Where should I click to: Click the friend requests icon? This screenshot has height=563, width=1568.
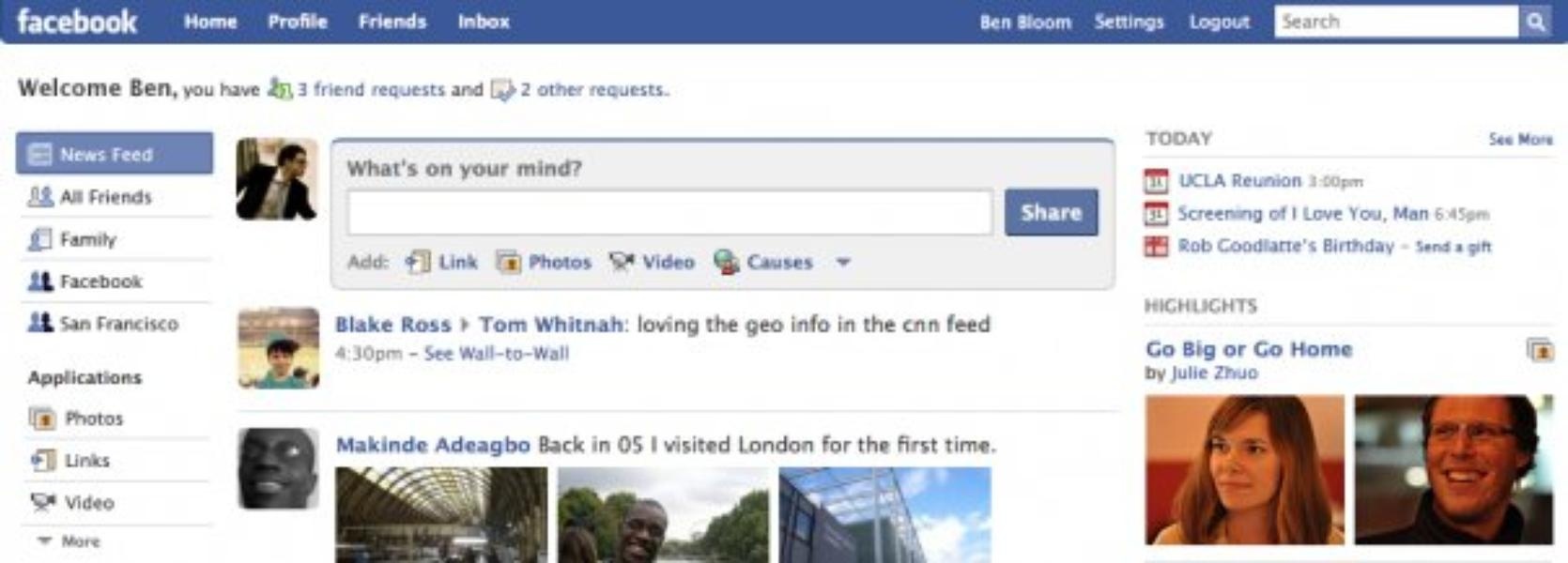[280, 89]
